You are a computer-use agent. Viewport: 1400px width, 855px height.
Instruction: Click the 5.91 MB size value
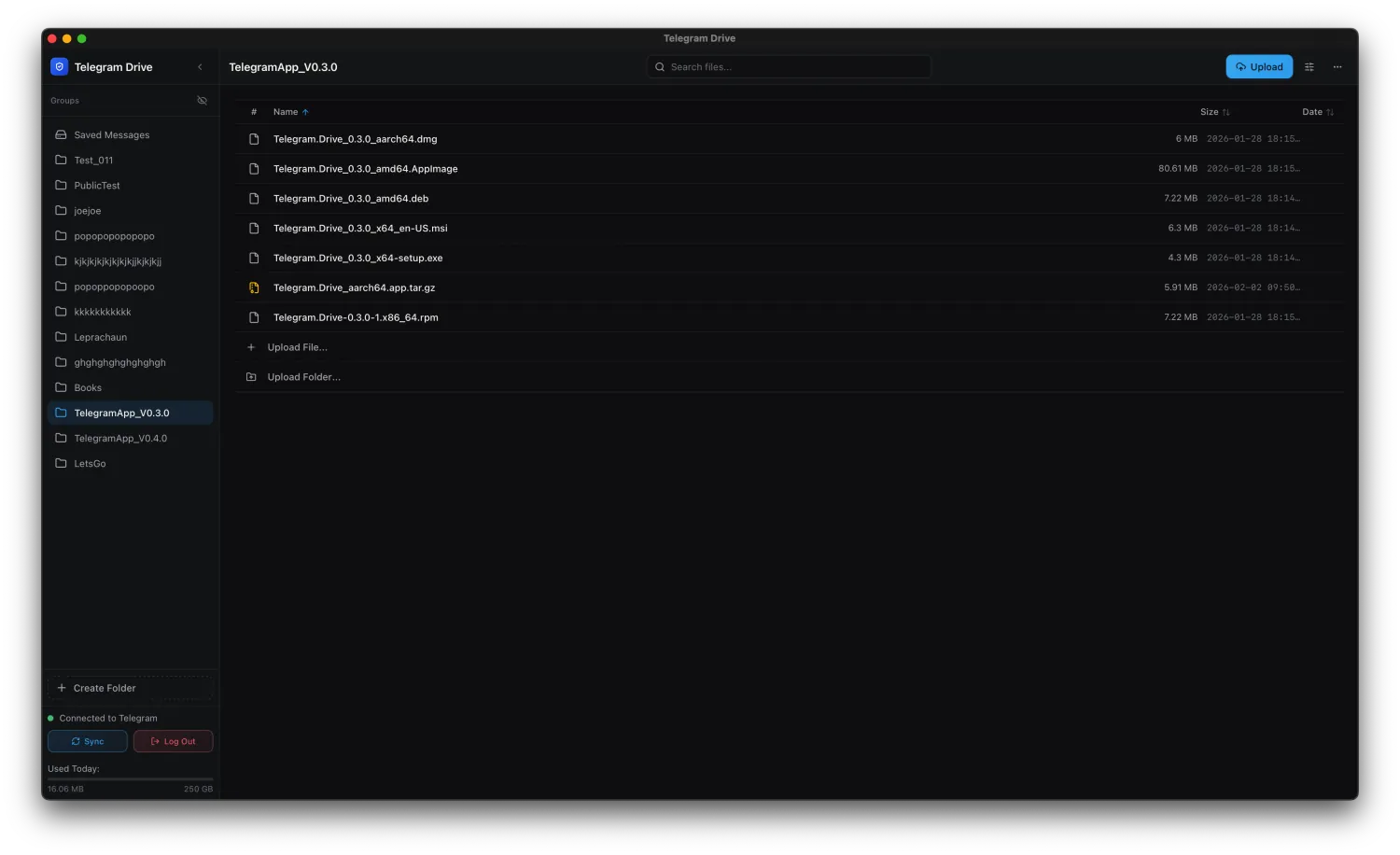(x=1181, y=287)
